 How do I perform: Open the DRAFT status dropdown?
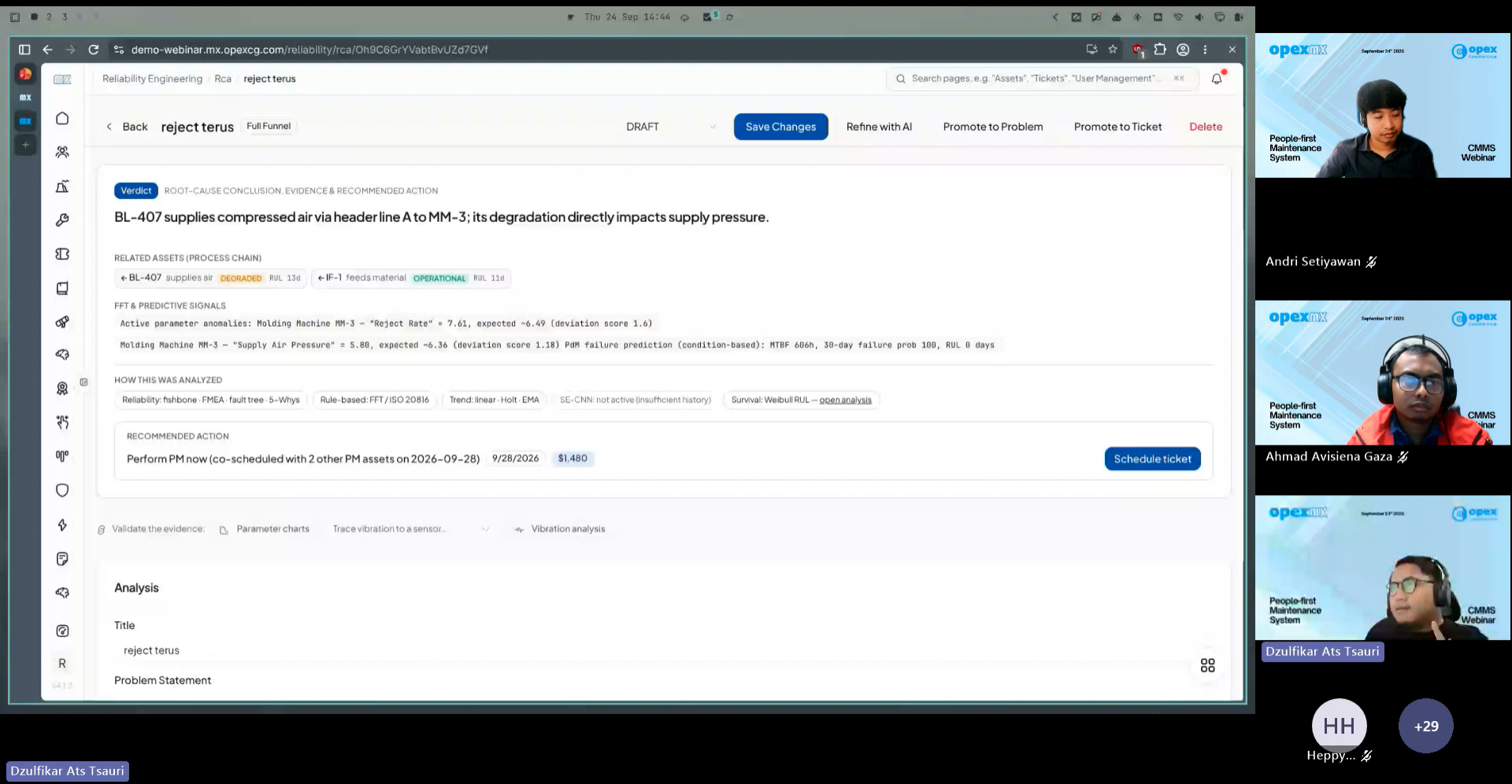(x=671, y=127)
